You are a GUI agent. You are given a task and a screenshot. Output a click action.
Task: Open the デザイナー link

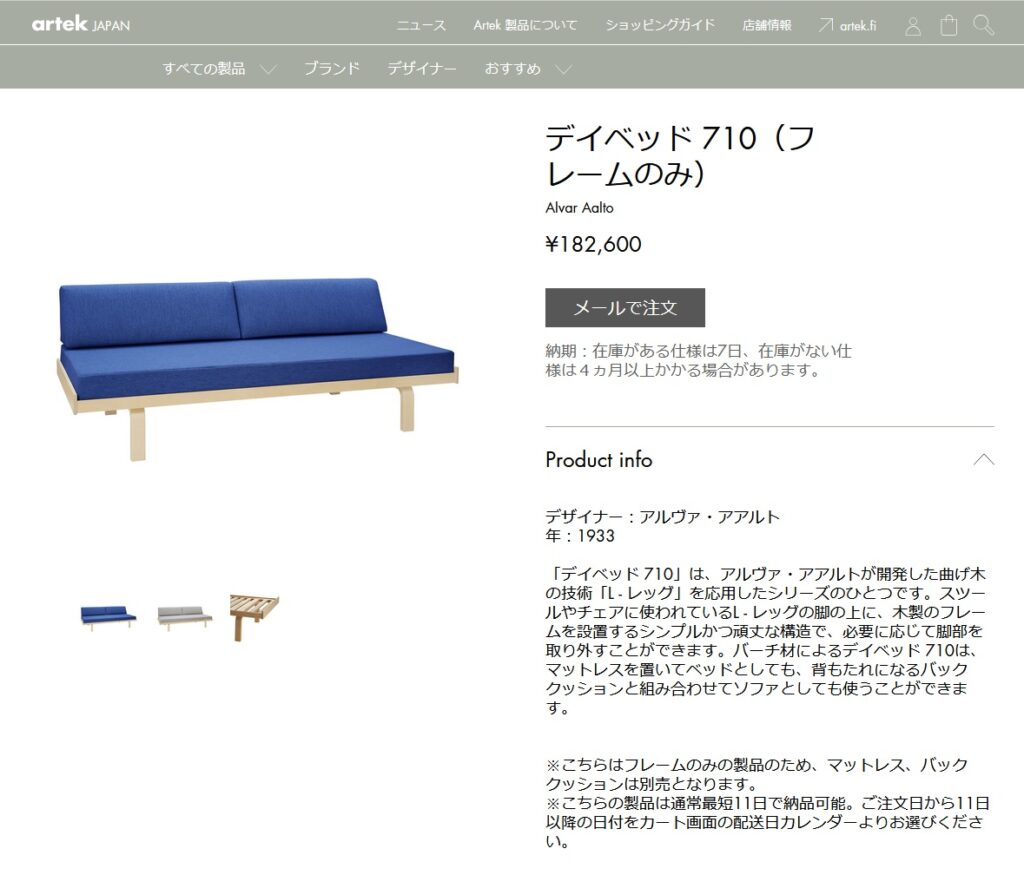[422, 68]
